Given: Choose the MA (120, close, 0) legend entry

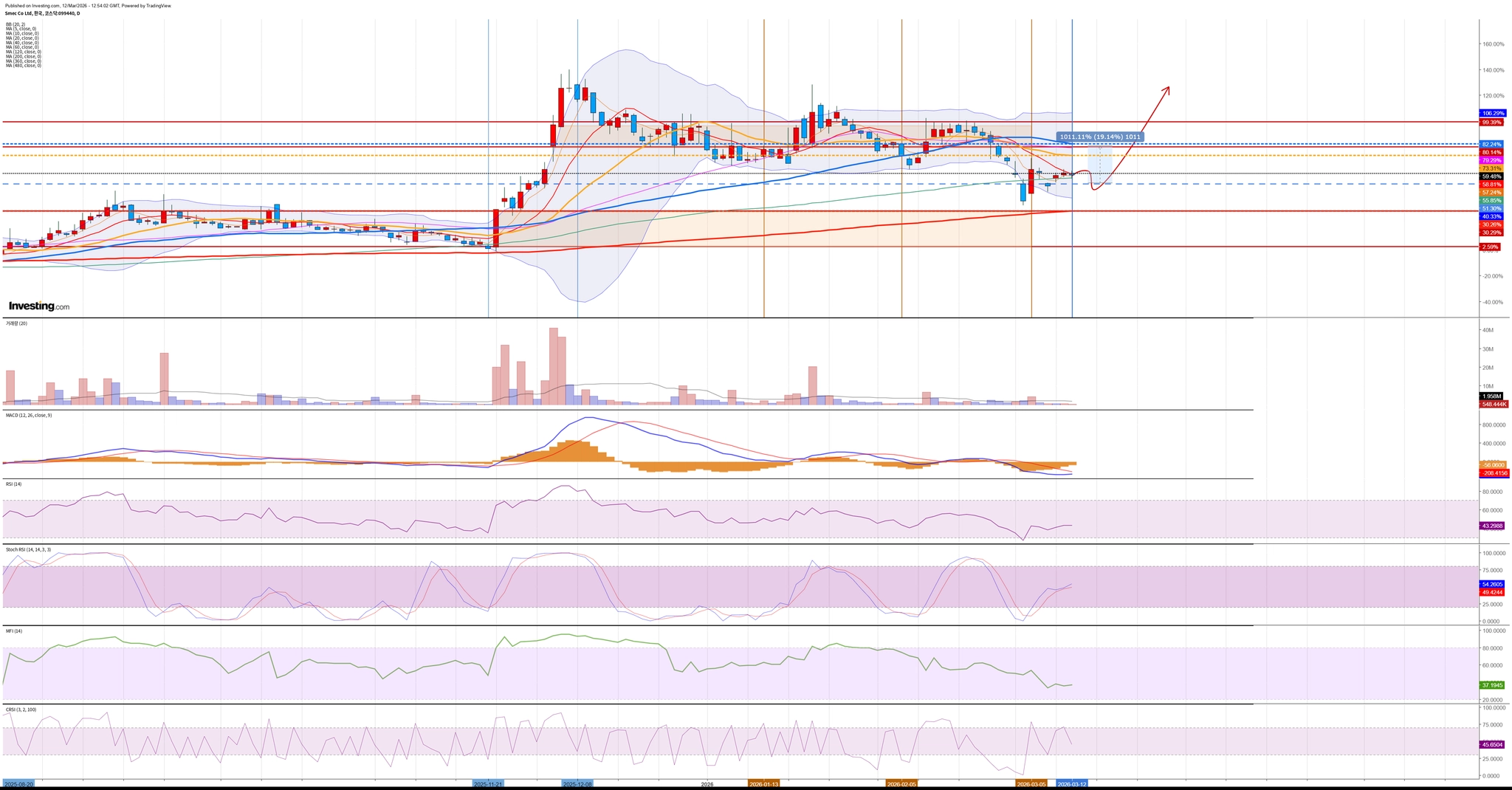Looking at the screenshot, I should point(24,52).
